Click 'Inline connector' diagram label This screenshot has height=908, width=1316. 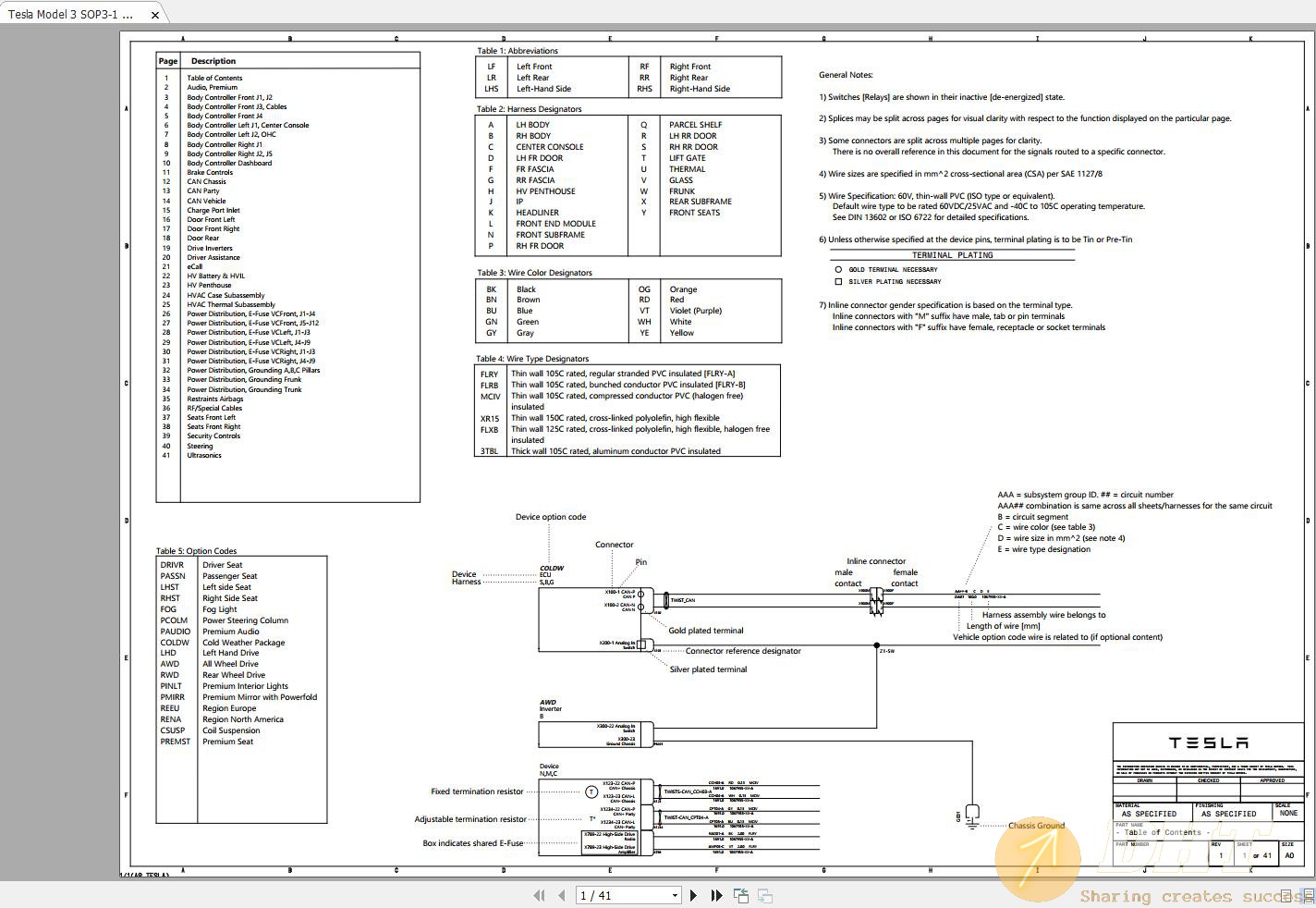click(x=876, y=561)
